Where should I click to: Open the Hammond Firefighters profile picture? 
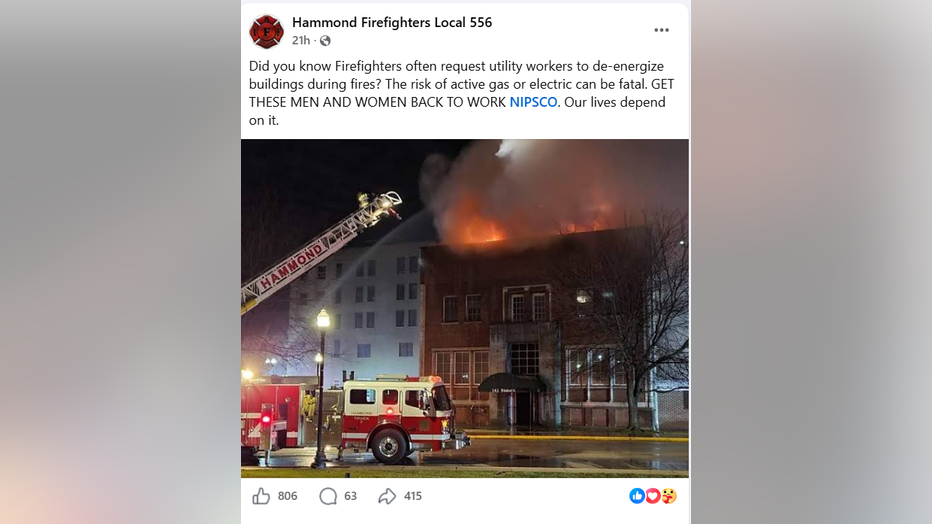[266, 31]
